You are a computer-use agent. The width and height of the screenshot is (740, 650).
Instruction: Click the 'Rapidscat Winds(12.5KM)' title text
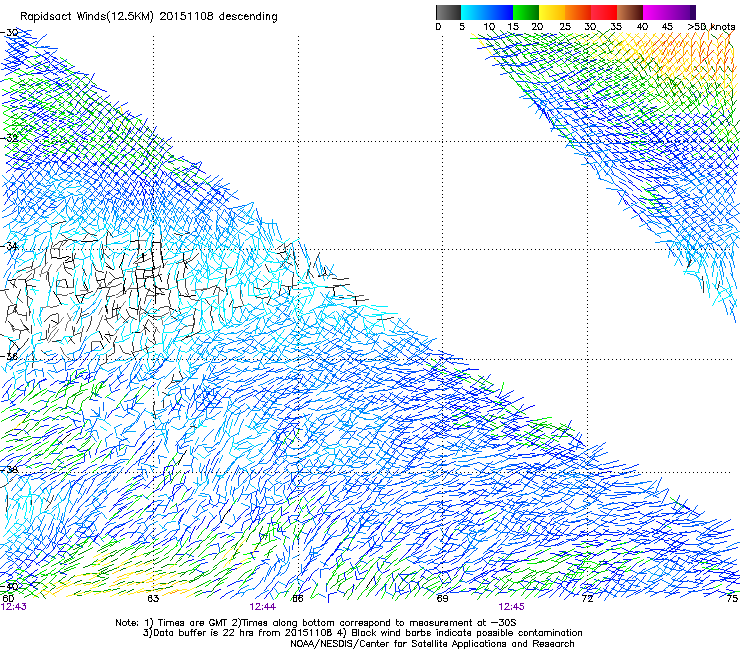point(87,17)
